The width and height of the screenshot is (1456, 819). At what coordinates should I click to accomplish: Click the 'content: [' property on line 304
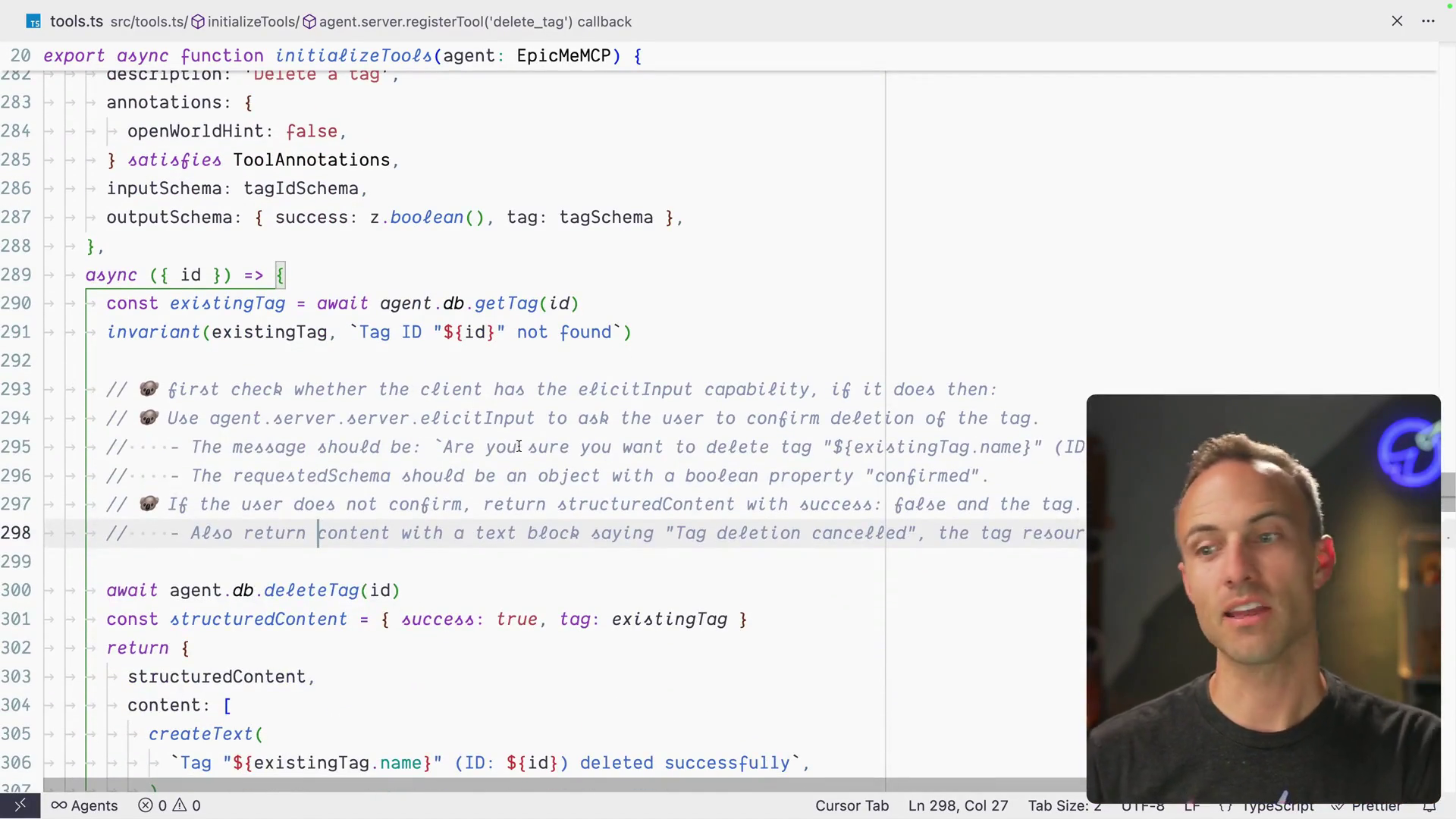tap(179, 705)
